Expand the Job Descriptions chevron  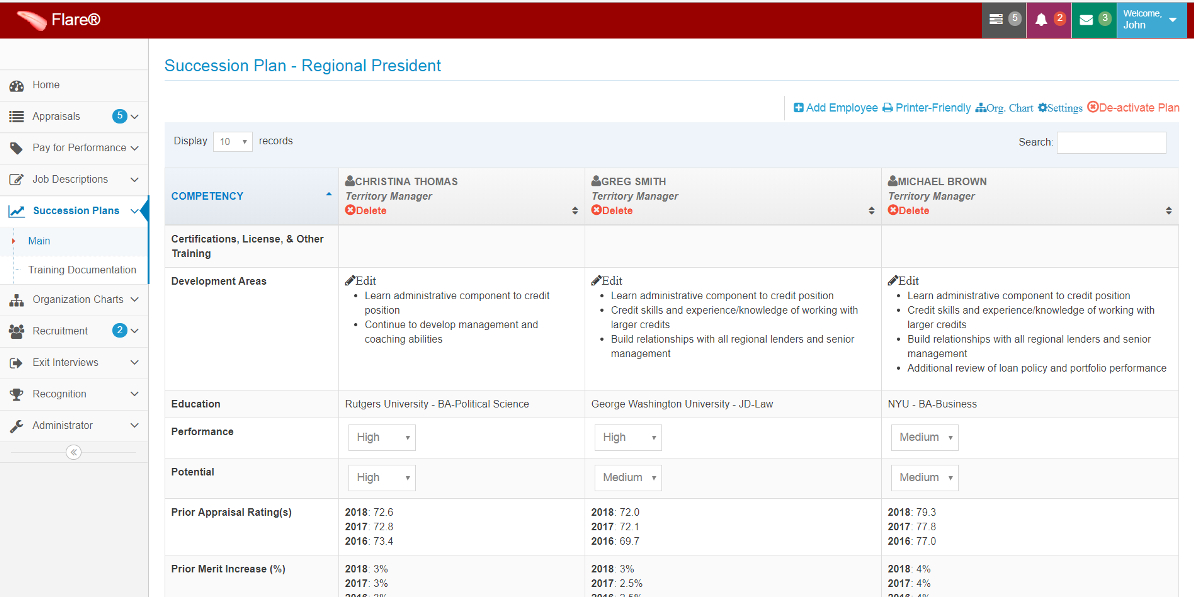click(x=135, y=180)
